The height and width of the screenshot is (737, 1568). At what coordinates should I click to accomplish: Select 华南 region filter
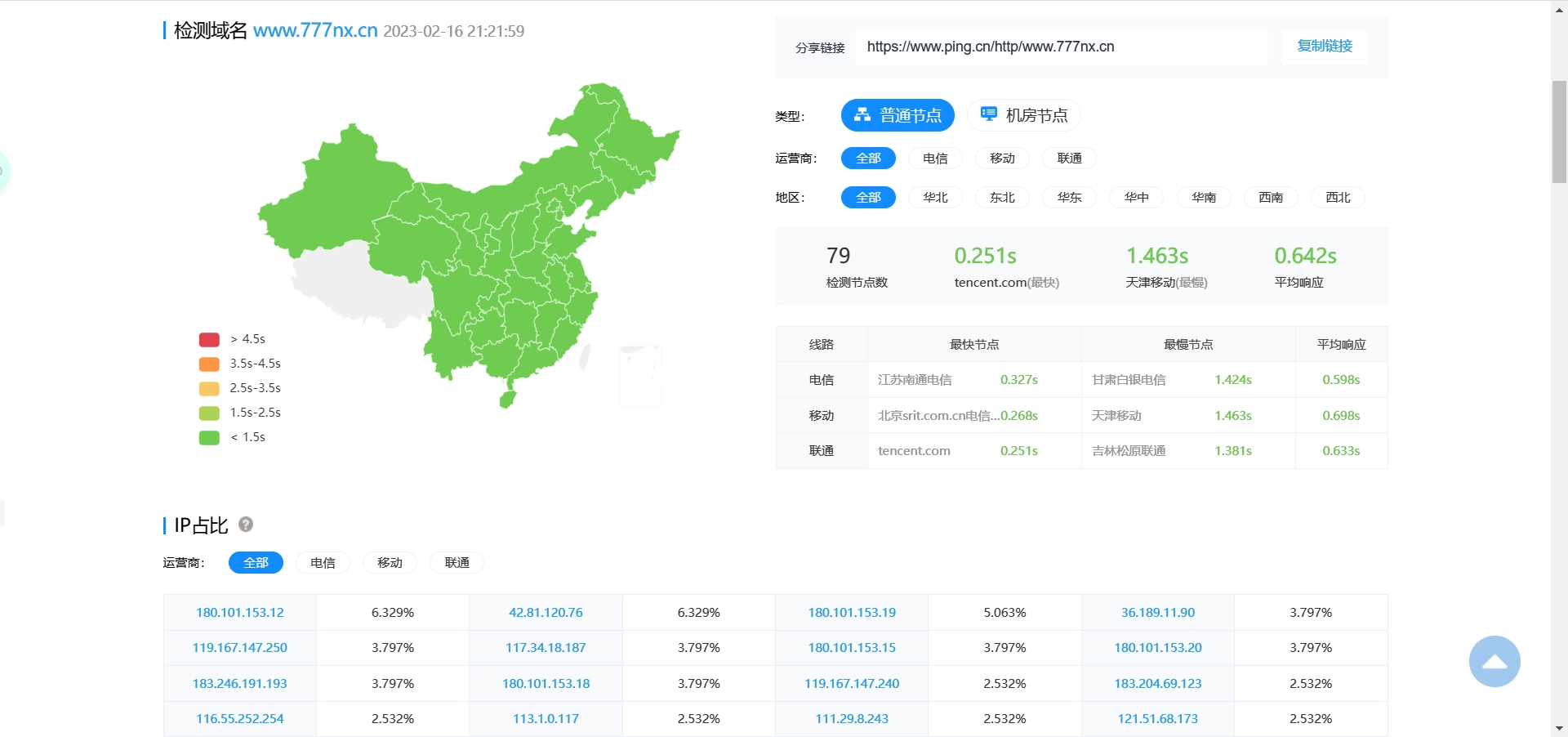[x=1204, y=198]
